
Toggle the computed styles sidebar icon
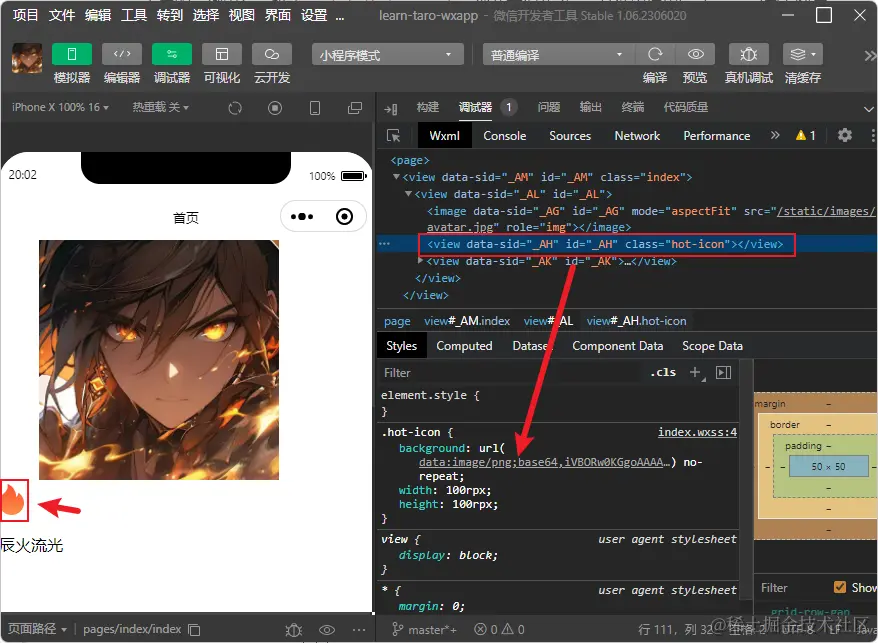tap(723, 372)
